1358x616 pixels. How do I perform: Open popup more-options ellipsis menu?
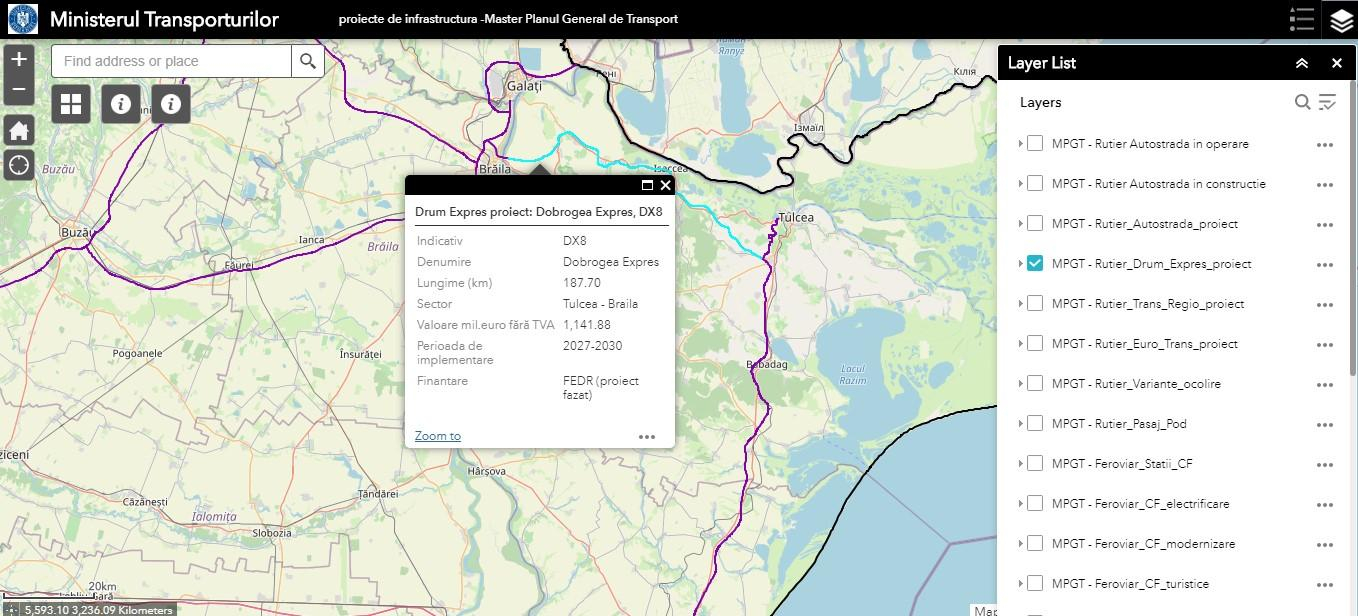[647, 436]
